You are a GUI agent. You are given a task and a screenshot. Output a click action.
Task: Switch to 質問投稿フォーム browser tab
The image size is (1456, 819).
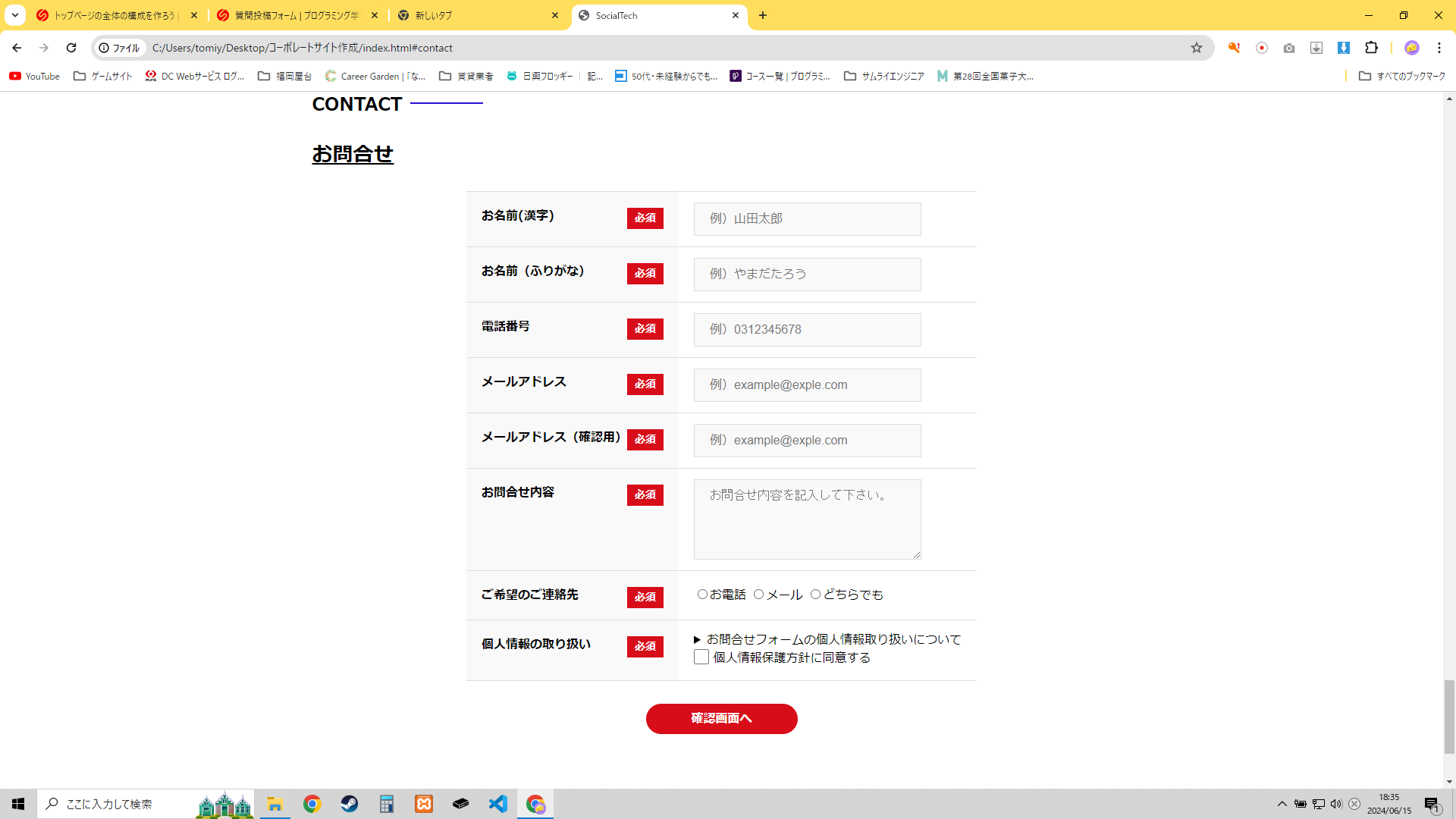[296, 15]
